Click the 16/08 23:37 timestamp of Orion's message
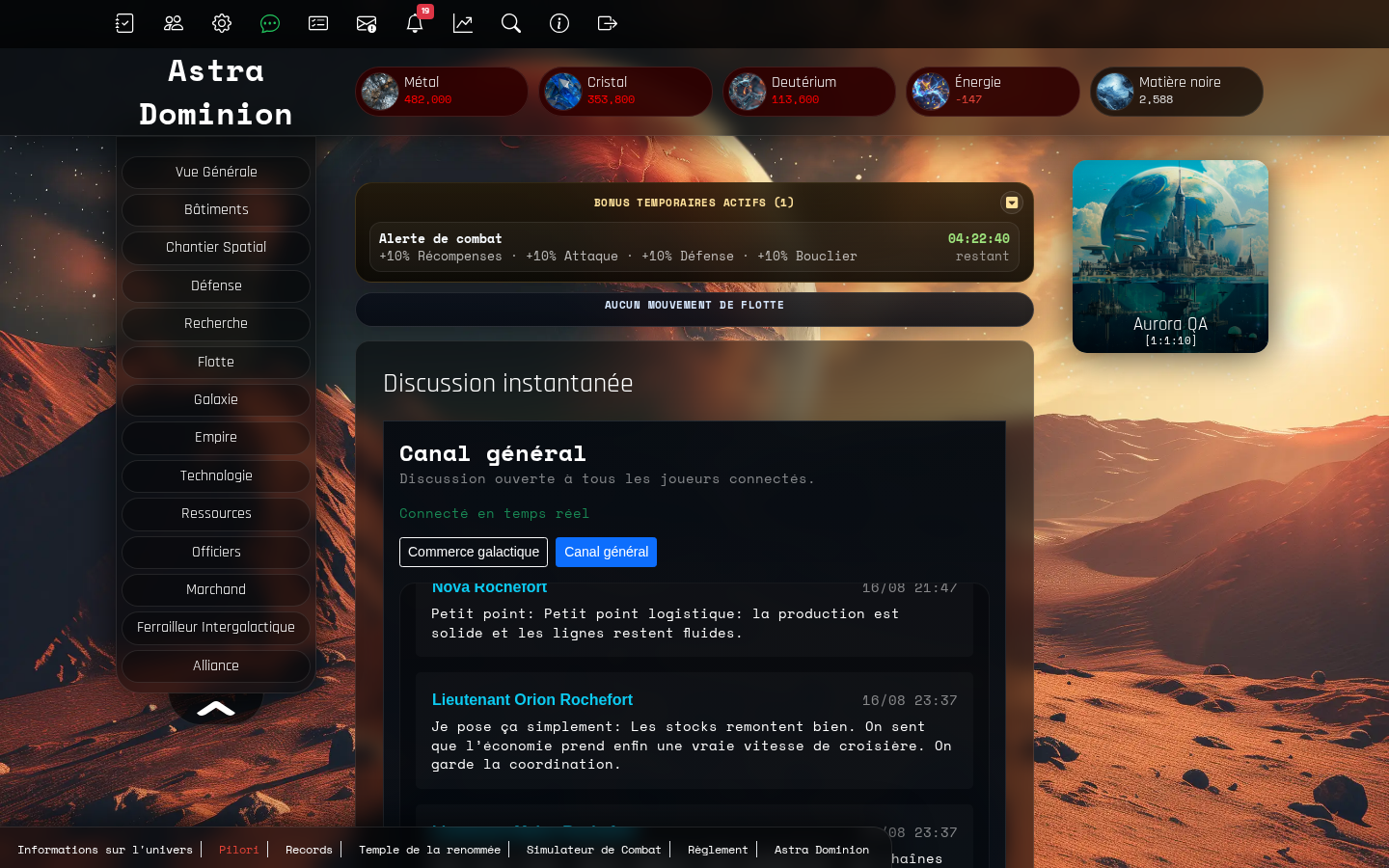This screenshot has height=868, width=1389. (x=910, y=701)
